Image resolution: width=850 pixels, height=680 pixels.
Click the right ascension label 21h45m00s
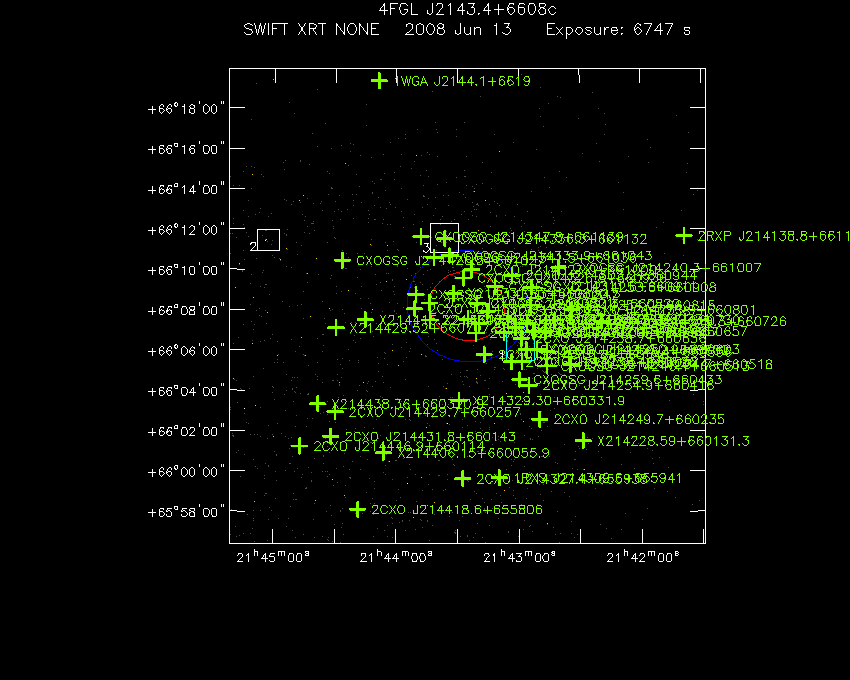pyautogui.click(x=273, y=557)
